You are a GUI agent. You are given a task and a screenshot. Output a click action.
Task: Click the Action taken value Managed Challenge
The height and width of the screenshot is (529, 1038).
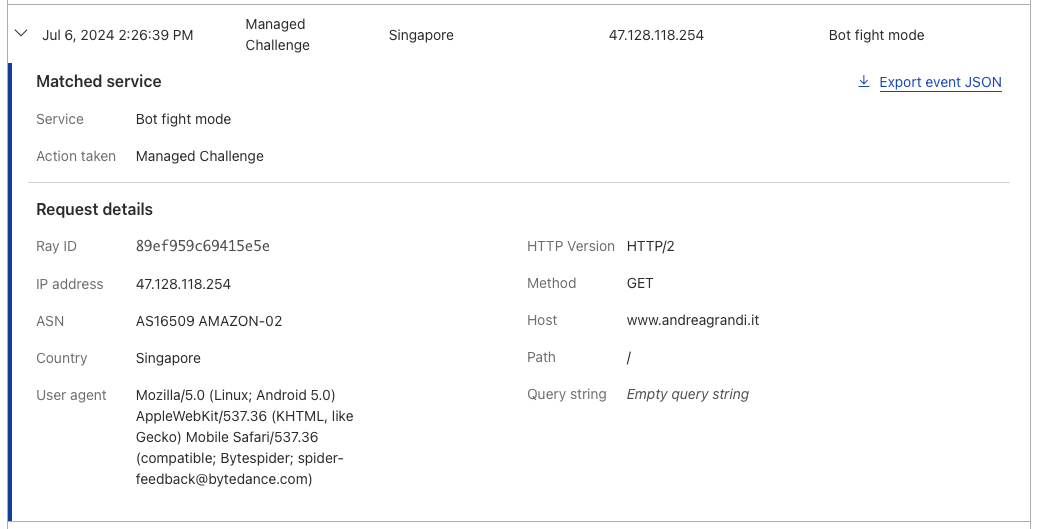200,156
